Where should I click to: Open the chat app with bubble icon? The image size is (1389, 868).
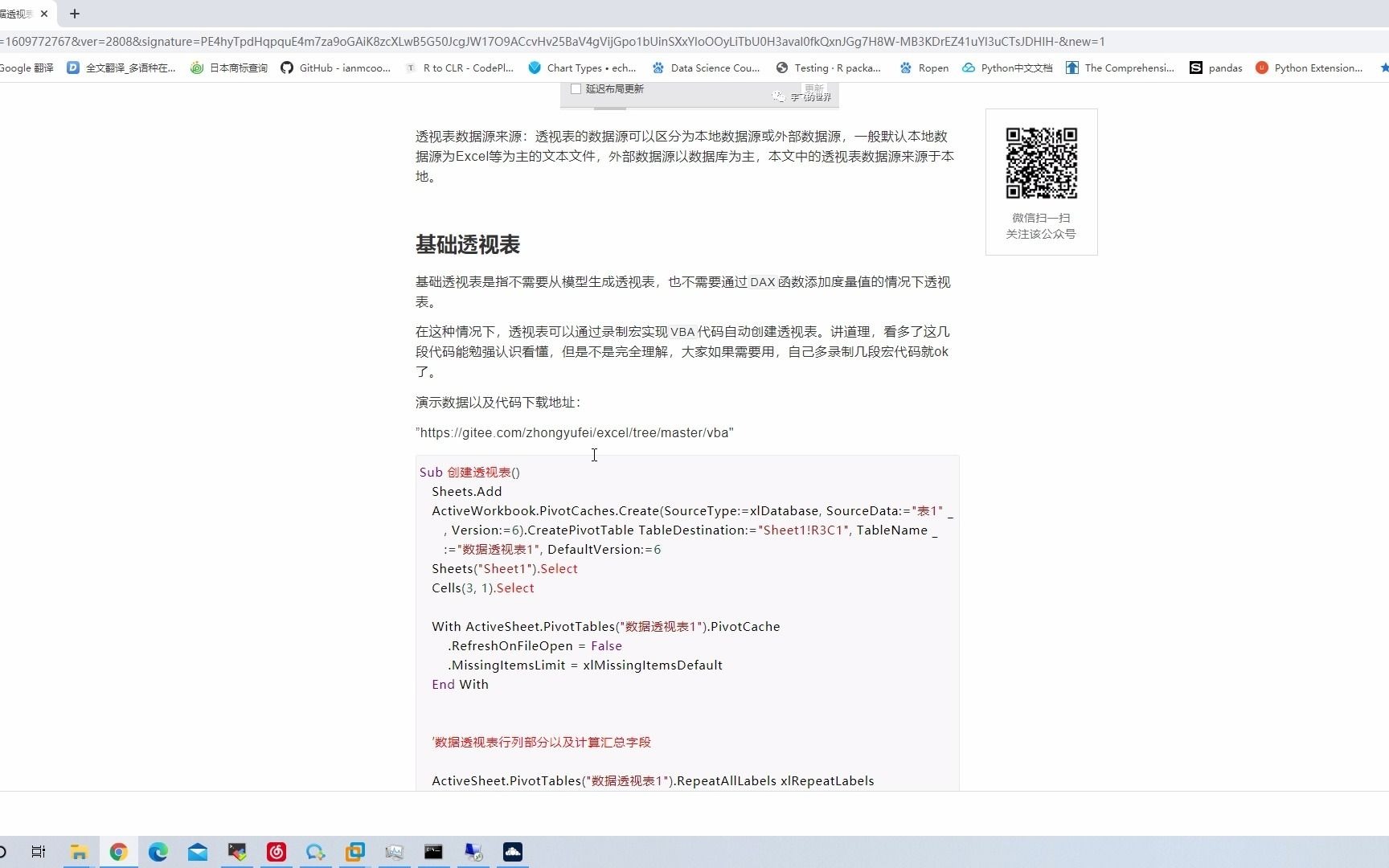(315, 852)
